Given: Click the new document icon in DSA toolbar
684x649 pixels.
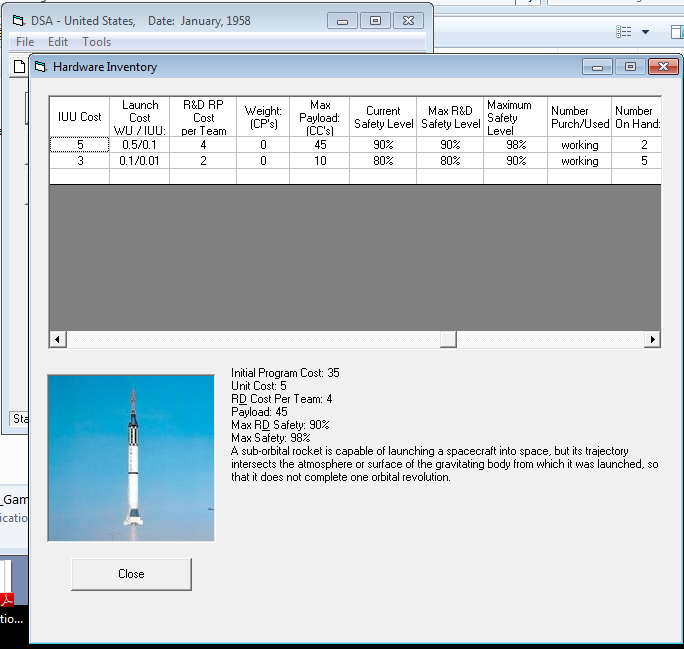Looking at the screenshot, I should [19, 67].
